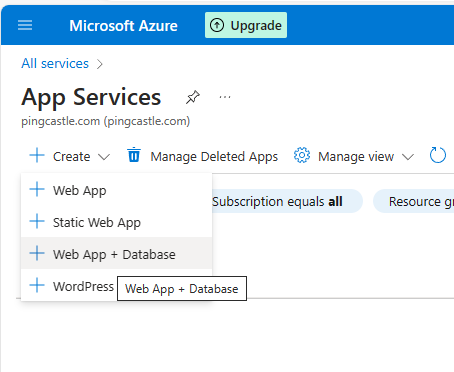Screen dimensions: 454x372
Task: Click the refresh circular arrow icon
Action: coord(438,156)
